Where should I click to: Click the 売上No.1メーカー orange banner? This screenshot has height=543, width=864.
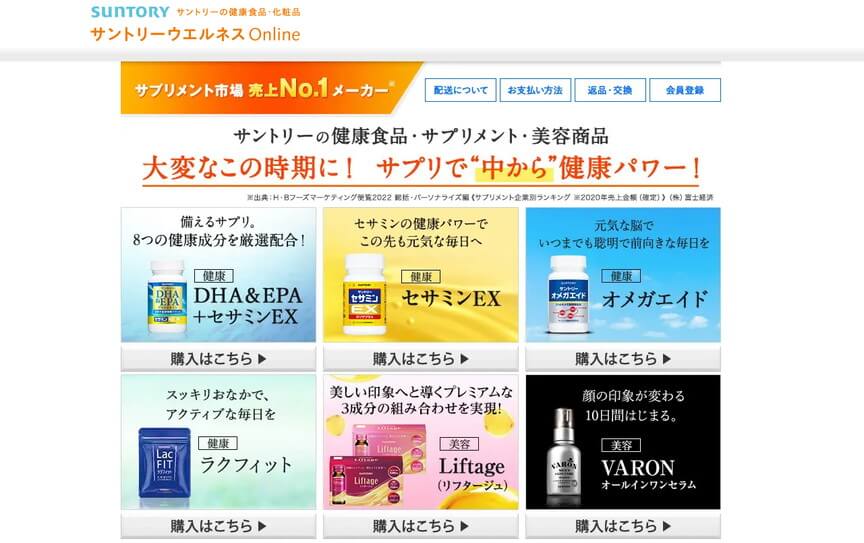270,88
